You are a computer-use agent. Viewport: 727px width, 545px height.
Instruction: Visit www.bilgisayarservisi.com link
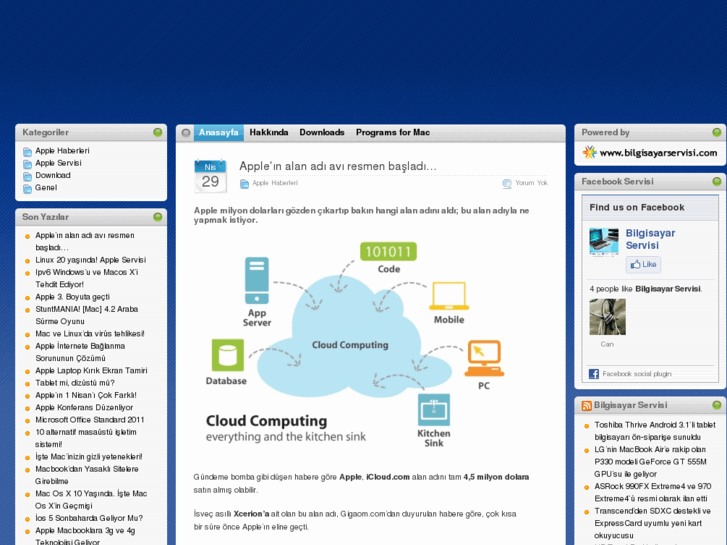(658, 153)
